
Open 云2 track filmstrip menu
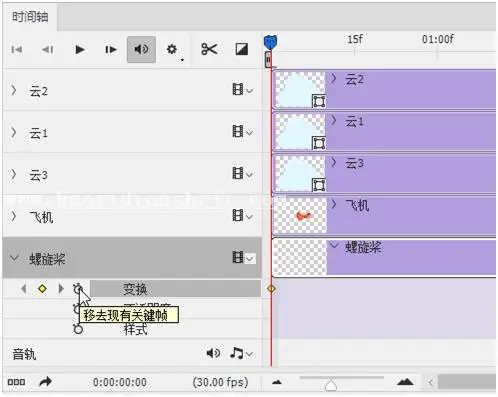point(242,90)
